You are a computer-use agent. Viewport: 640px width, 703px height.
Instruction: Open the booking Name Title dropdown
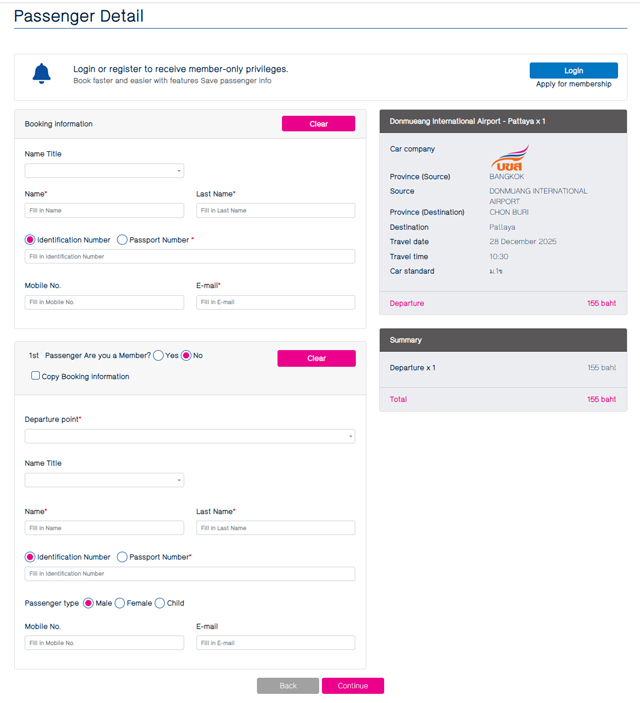(104, 171)
